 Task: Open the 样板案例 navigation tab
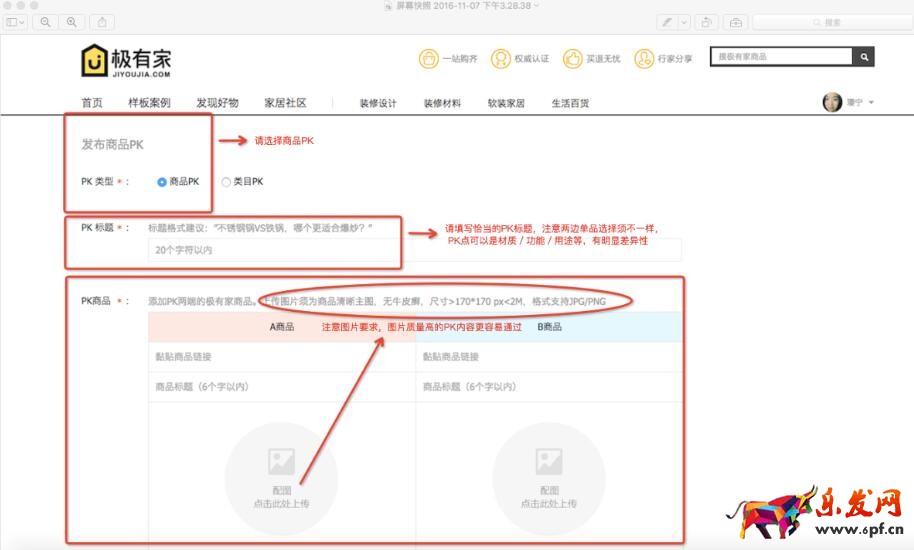(149, 103)
